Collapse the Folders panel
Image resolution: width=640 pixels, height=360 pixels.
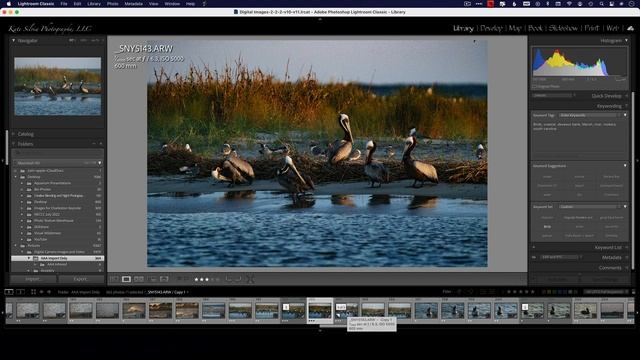click(x=13, y=144)
